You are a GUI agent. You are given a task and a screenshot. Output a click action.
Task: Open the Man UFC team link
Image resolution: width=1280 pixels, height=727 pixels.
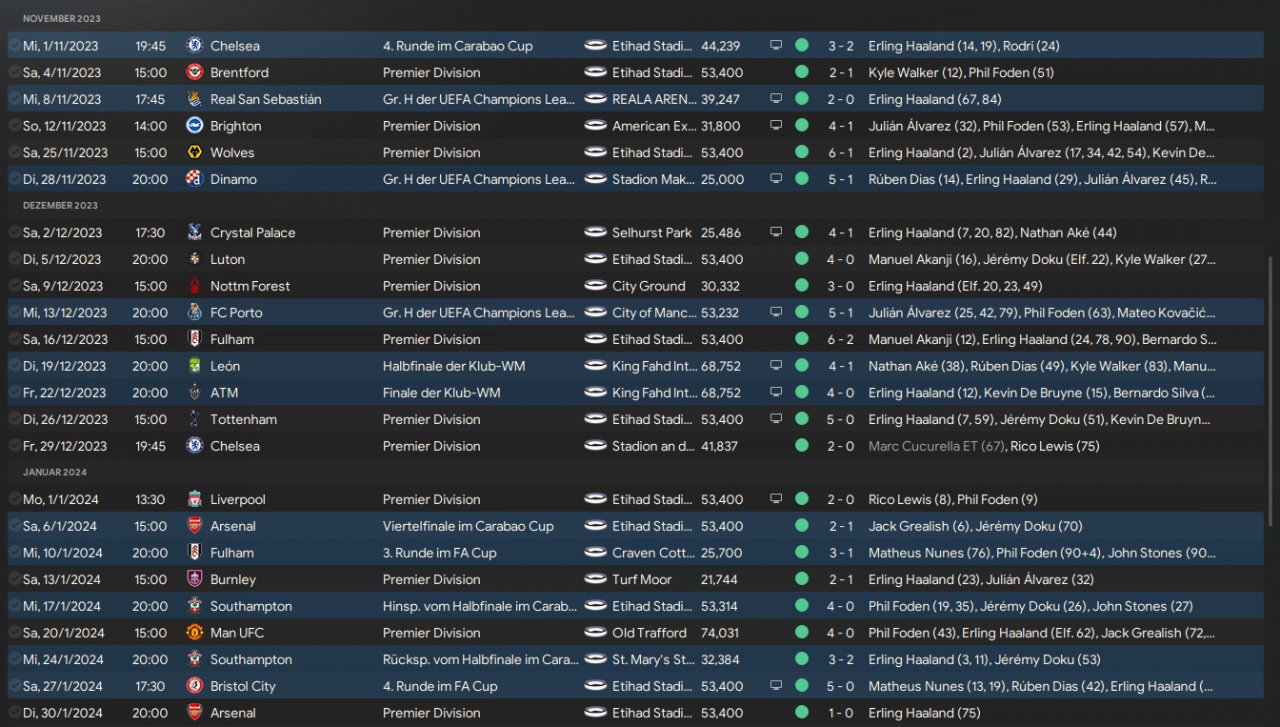point(237,633)
